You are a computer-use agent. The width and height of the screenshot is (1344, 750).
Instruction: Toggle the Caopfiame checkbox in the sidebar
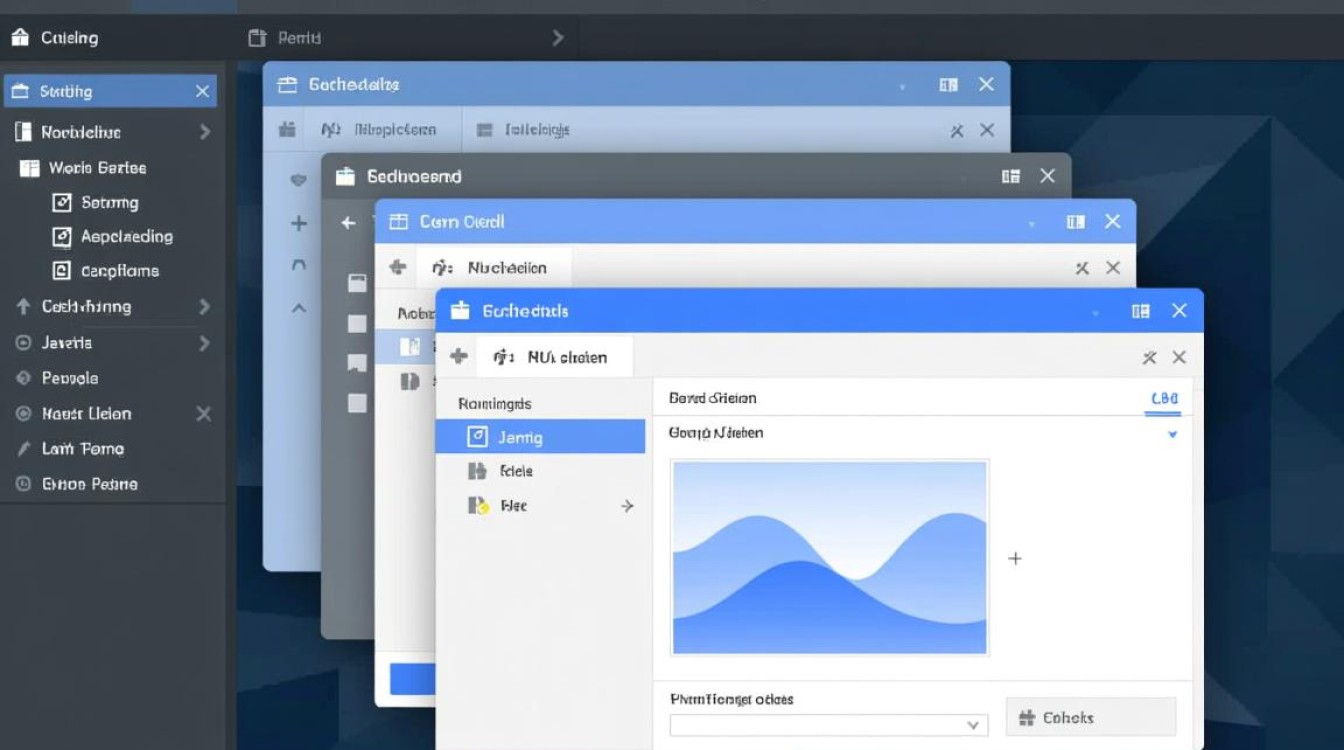click(62, 271)
